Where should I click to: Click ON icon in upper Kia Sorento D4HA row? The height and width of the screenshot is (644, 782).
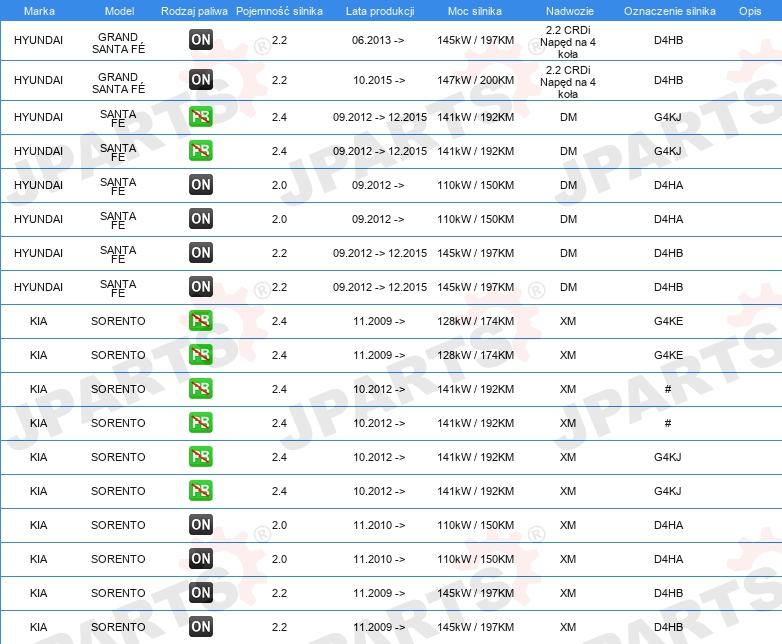(201, 525)
